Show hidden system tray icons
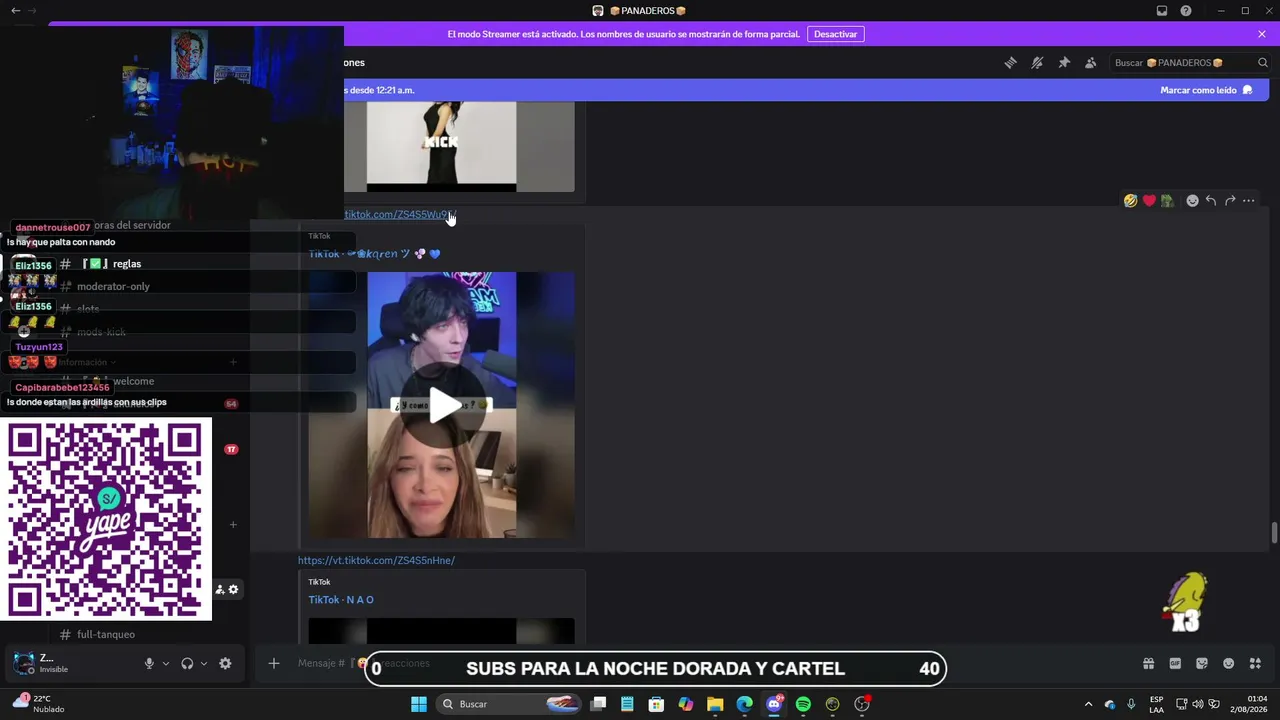This screenshot has height=720, width=1280. pos(1088,704)
